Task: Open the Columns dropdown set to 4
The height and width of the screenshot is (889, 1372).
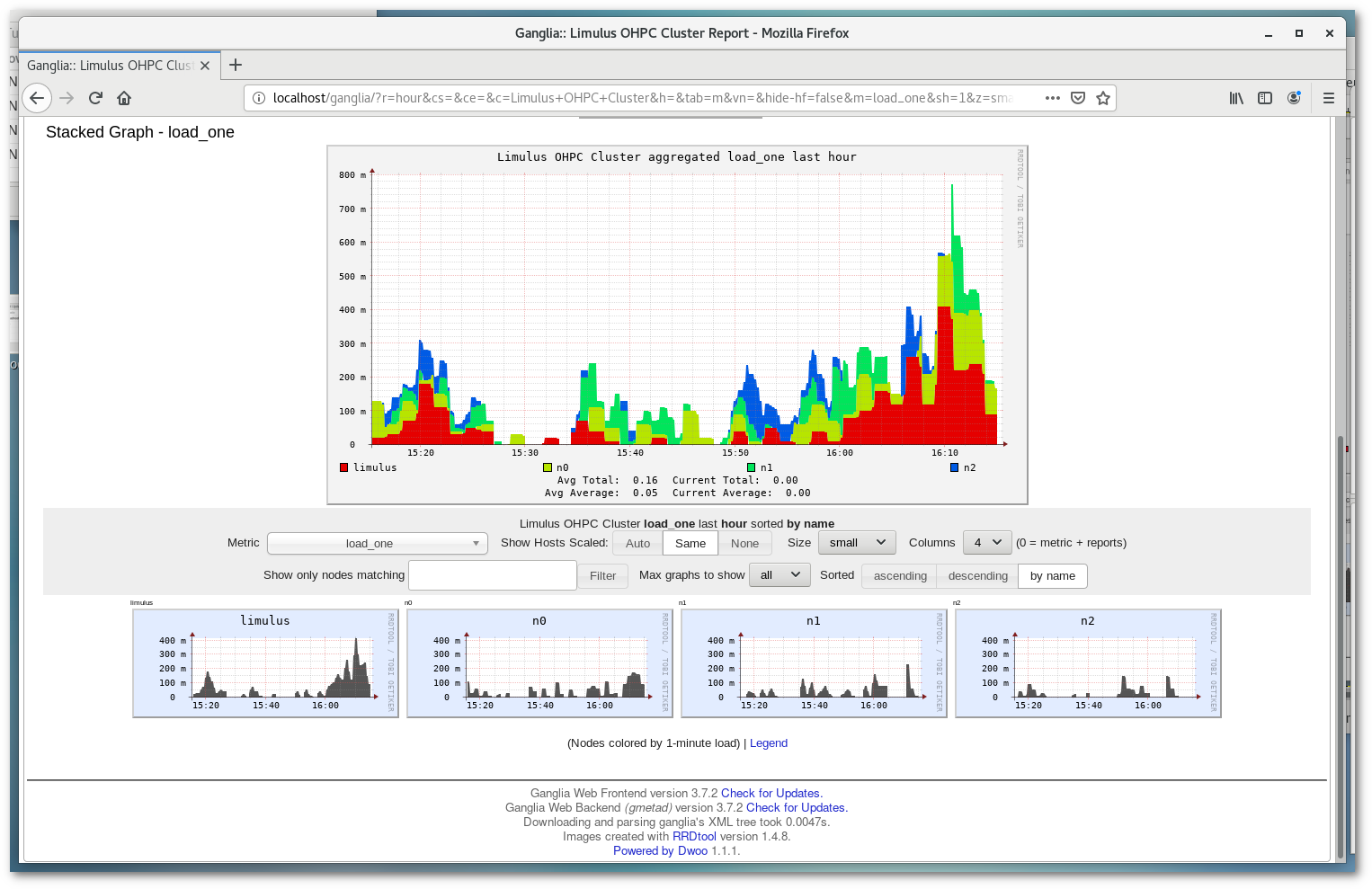Action: click(x=986, y=542)
